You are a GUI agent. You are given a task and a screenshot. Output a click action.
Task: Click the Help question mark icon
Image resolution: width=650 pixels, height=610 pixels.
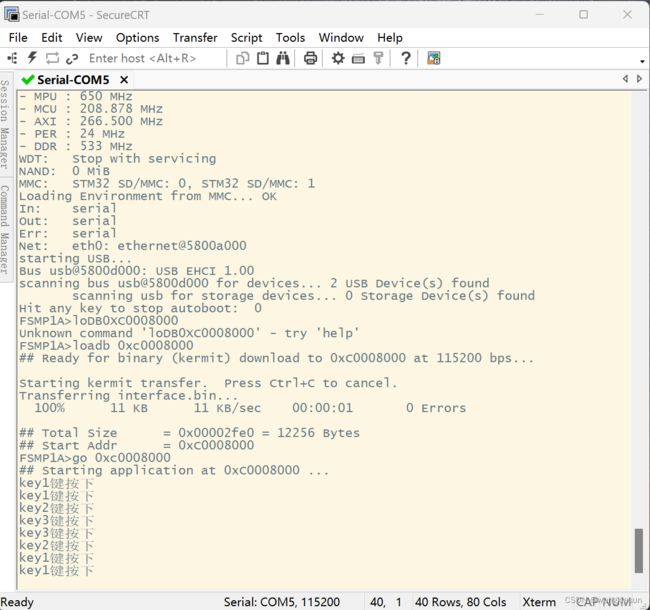coord(406,58)
